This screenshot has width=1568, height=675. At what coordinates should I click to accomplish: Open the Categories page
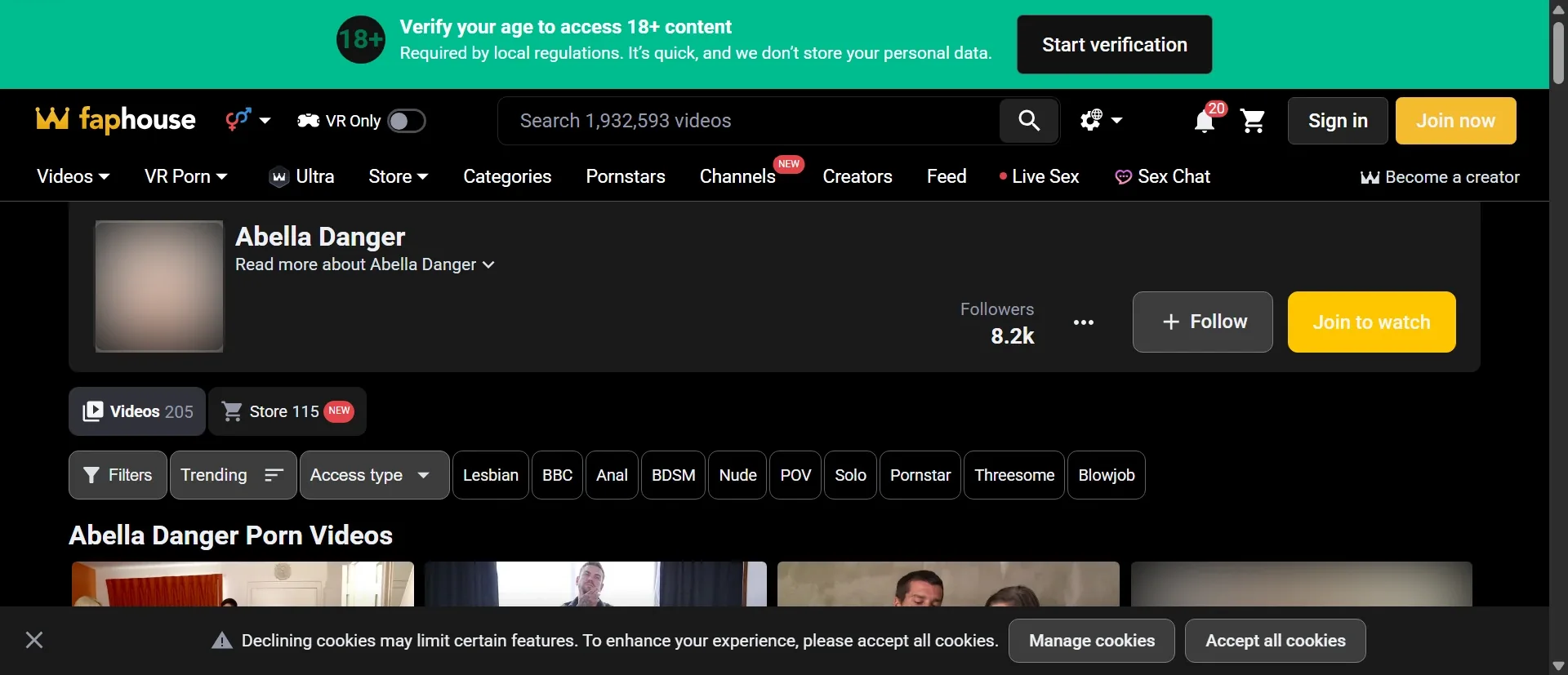[507, 176]
